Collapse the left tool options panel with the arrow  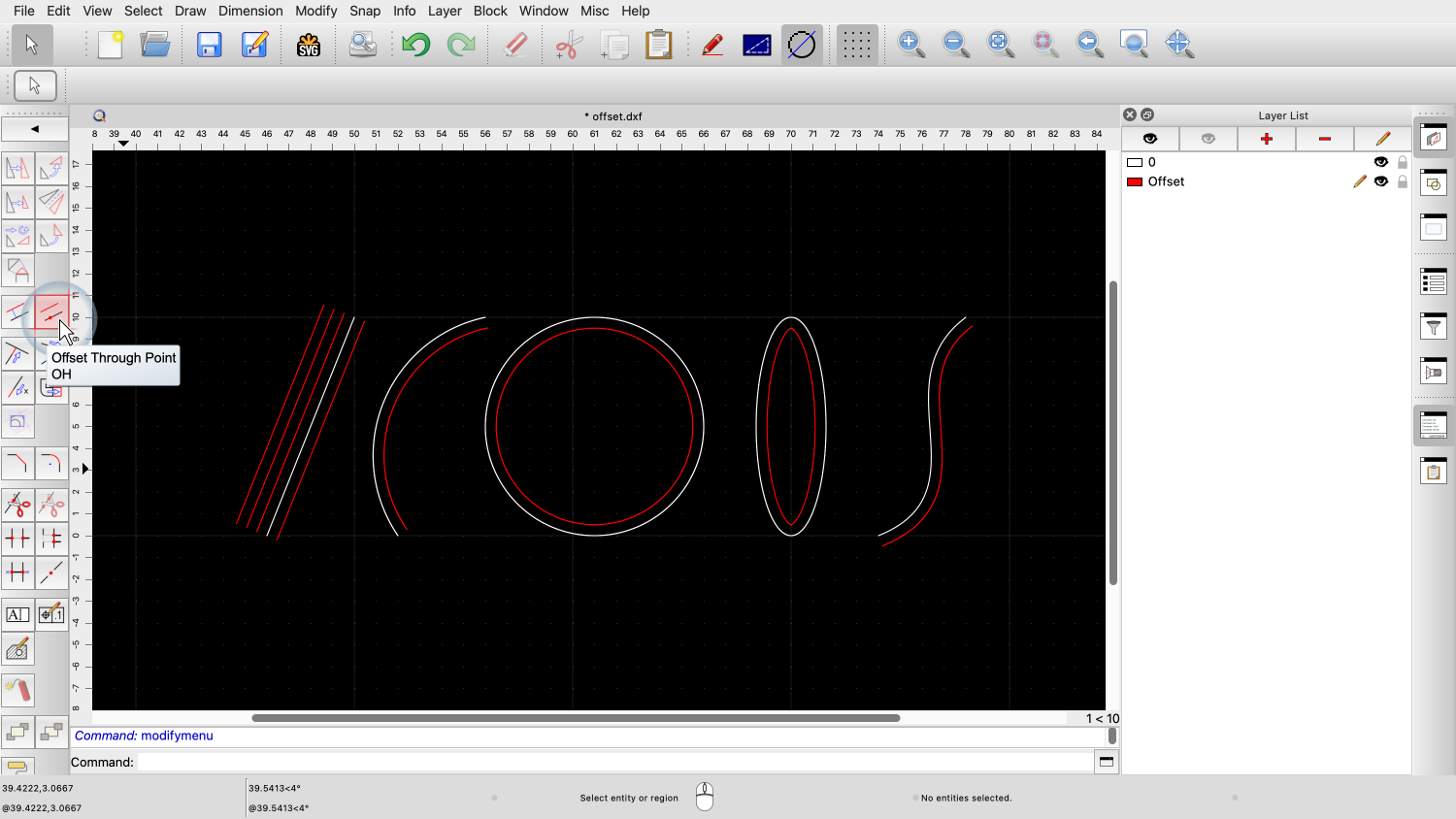(35, 128)
